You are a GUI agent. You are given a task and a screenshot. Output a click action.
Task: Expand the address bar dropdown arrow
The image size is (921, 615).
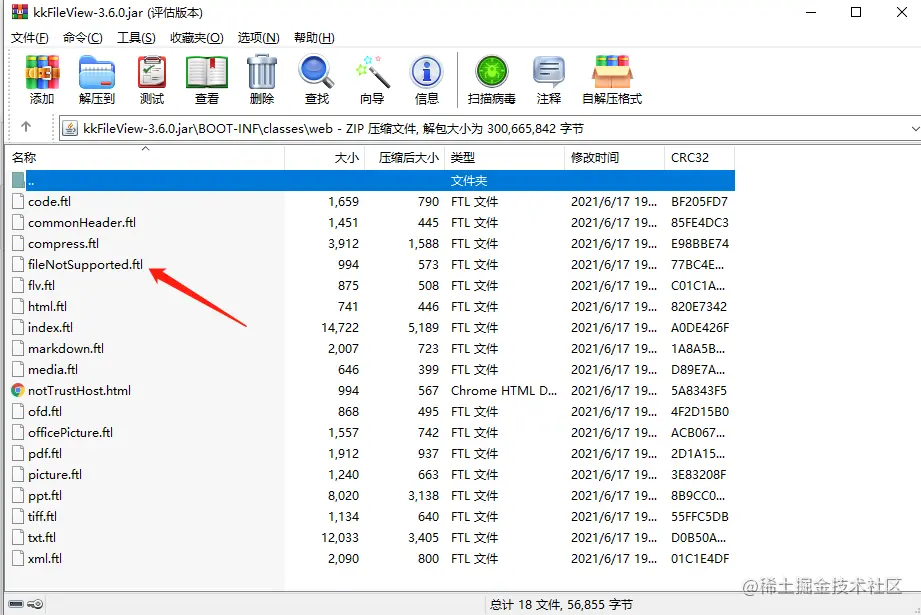click(915, 129)
